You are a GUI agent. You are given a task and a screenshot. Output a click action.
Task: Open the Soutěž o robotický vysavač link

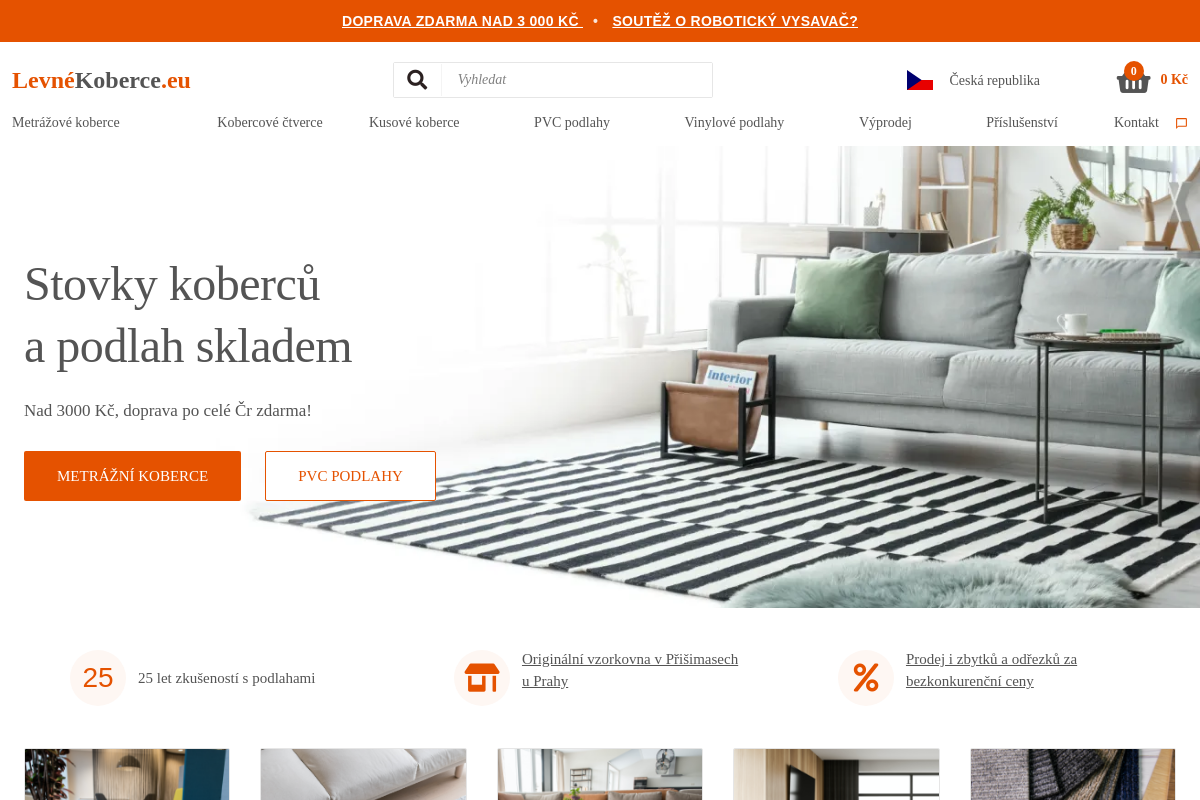click(735, 21)
